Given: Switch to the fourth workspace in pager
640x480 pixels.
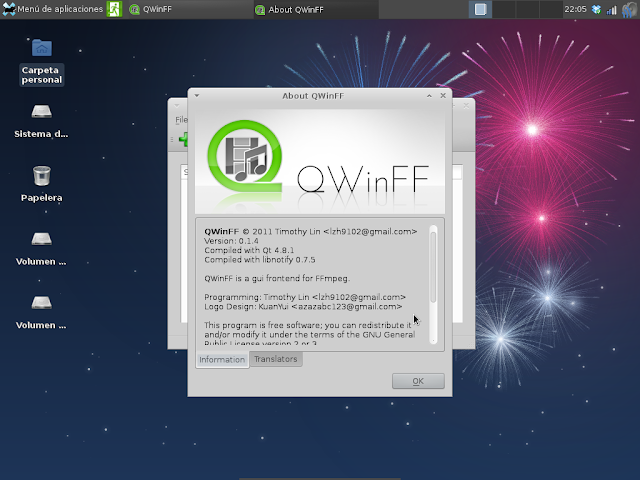Looking at the screenshot, I should coord(551,9).
